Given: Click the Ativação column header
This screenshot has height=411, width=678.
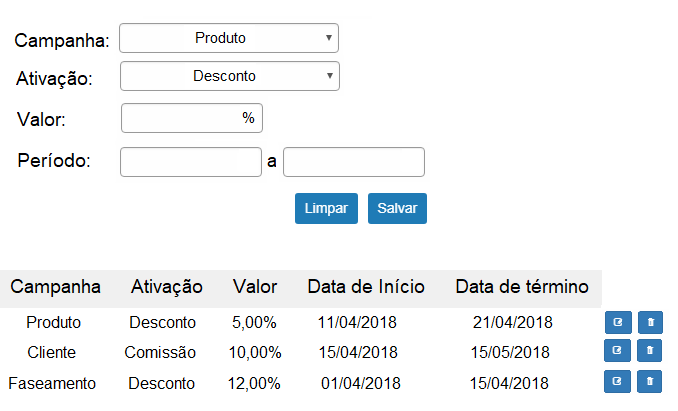Looking at the screenshot, I should coord(167,287).
